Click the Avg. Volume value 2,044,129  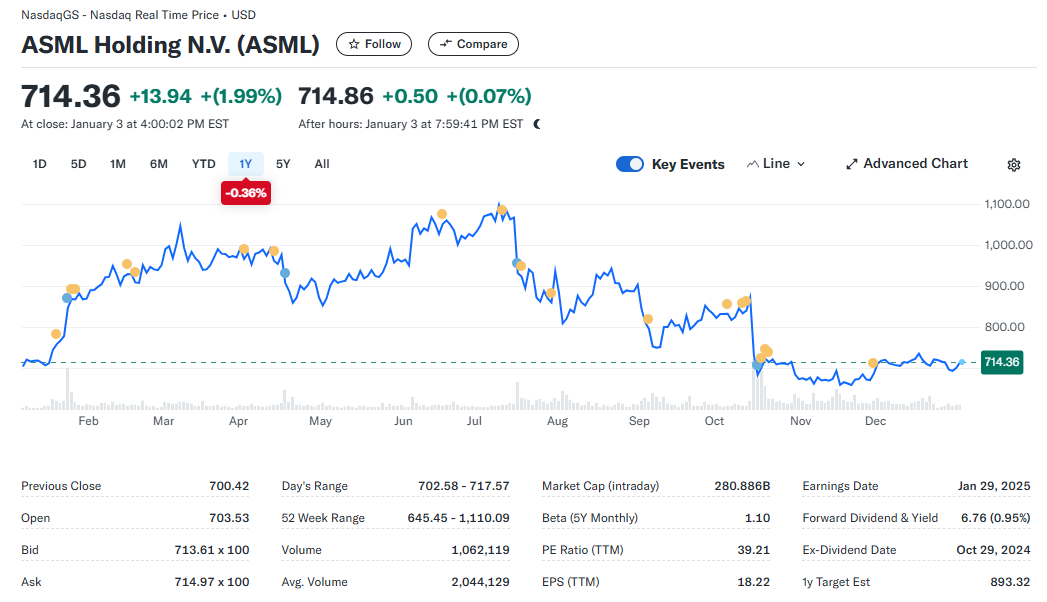coord(480,582)
